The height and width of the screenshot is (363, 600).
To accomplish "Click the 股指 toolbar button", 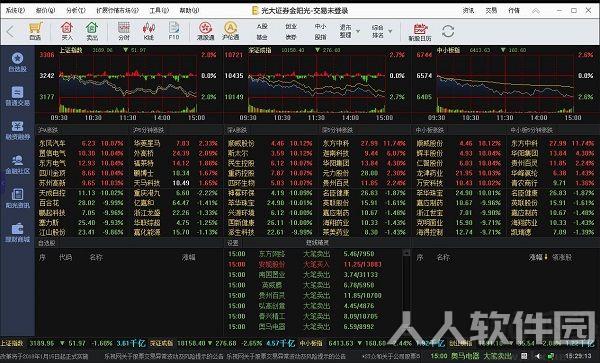I will coord(320,37).
